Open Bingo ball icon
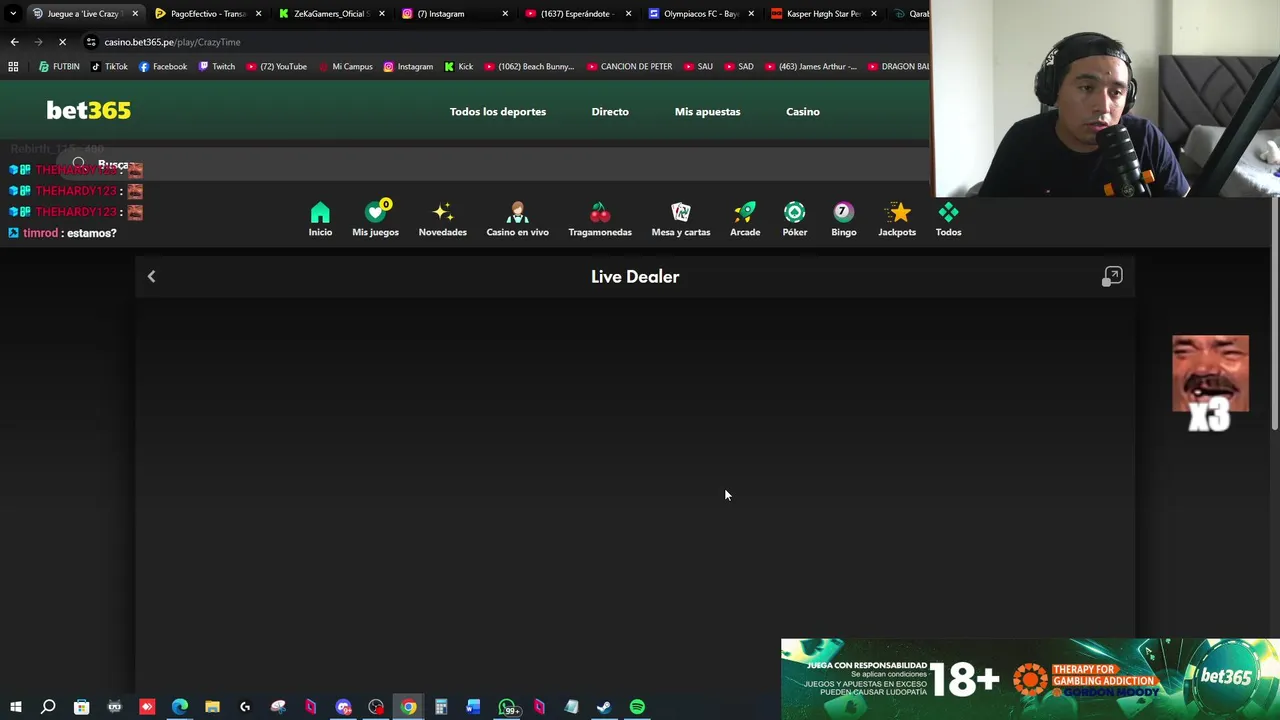This screenshot has width=1280, height=720. 844,219
